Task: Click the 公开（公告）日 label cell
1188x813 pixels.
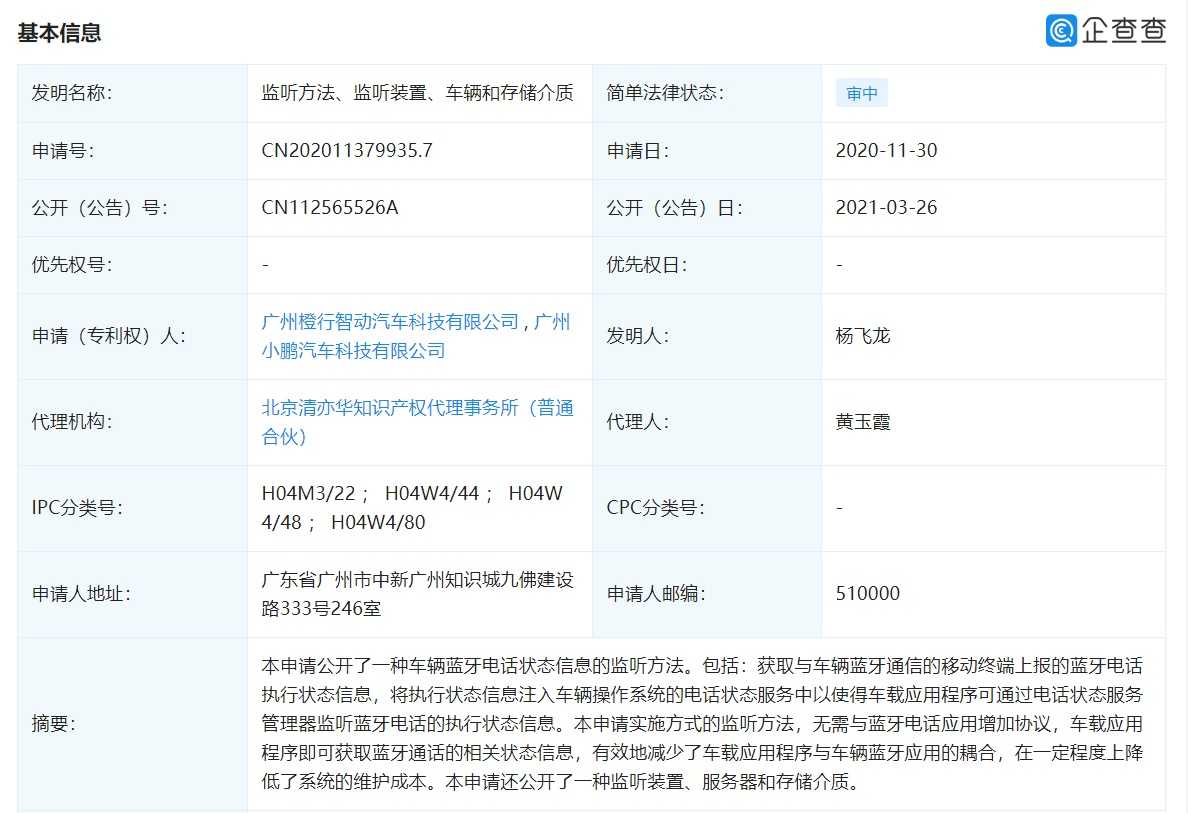Action: point(707,208)
